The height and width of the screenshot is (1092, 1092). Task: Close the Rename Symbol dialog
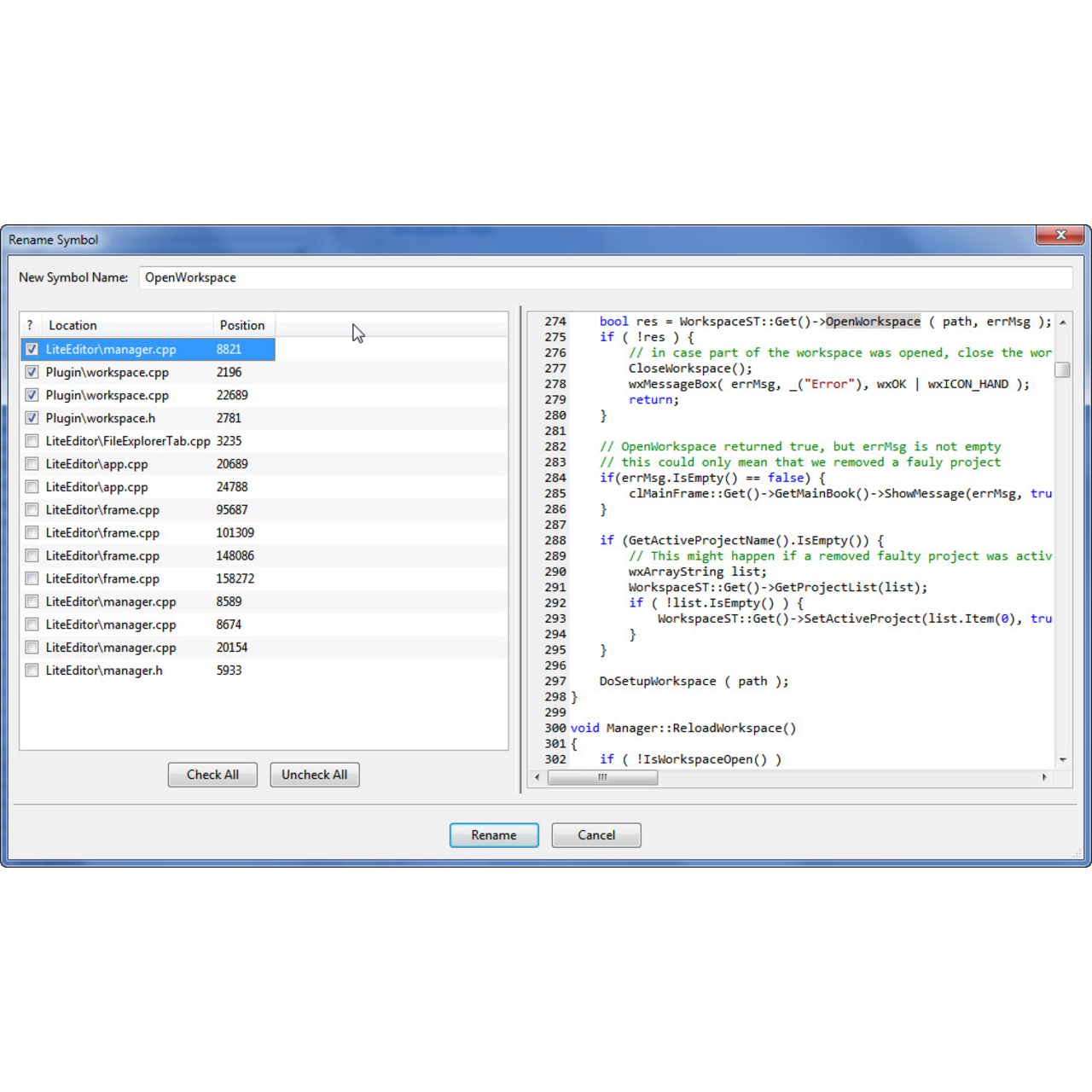pyautogui.click(x=1060, y=235)
